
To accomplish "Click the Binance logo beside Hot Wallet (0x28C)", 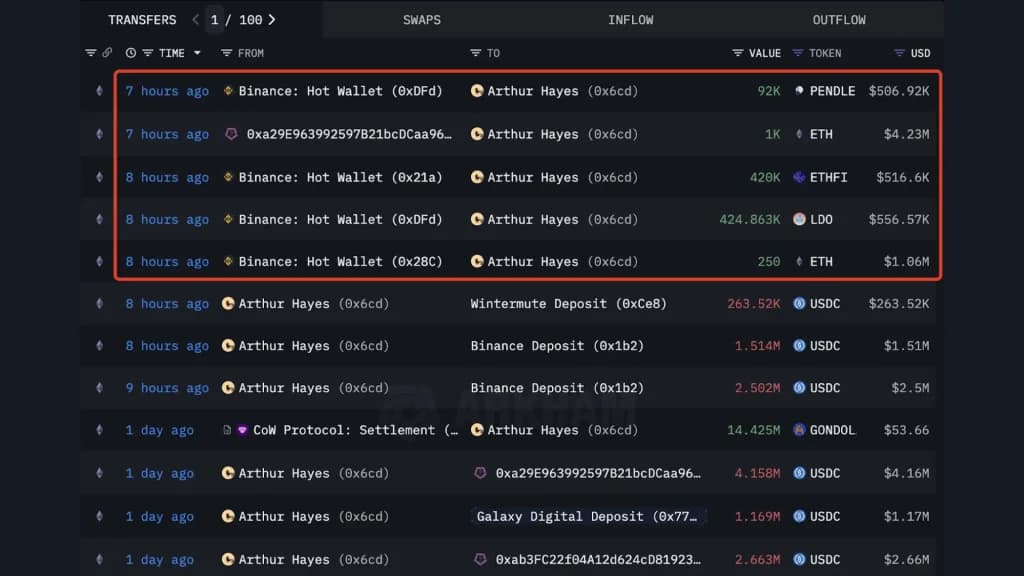I will (x=228, y=261).
